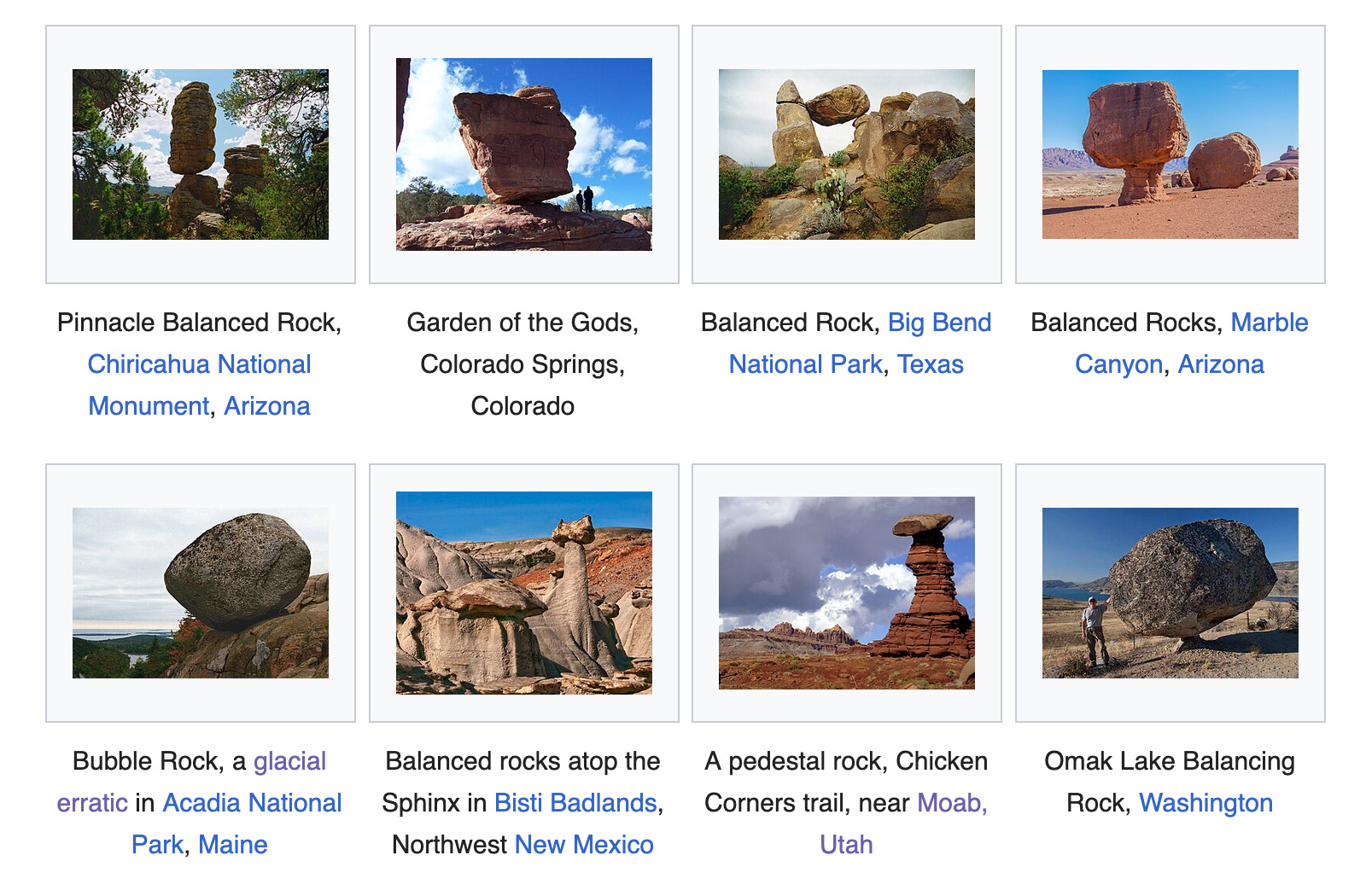Click the Arizona link under Marble Canyon caption

point(1221,364)
